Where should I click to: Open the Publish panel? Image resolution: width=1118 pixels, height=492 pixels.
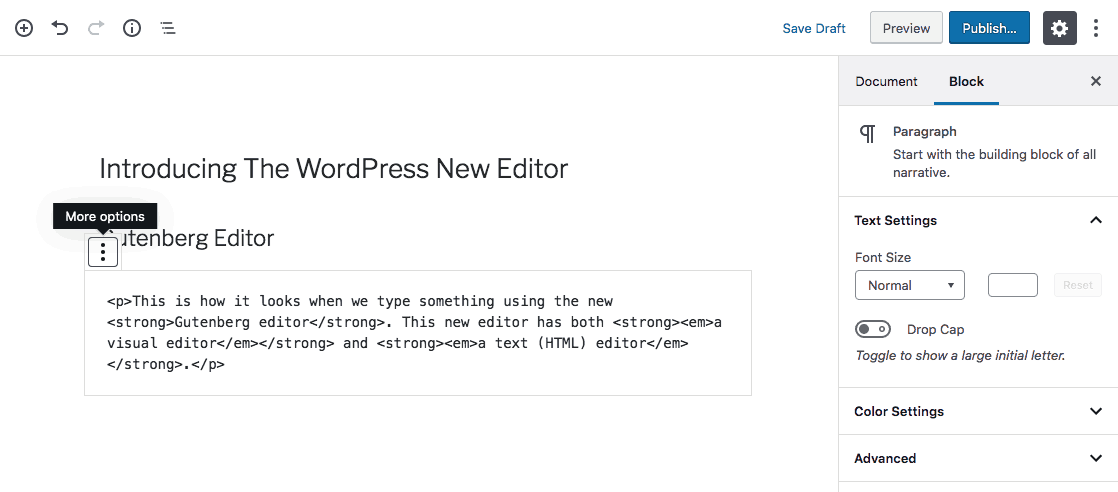989,28
